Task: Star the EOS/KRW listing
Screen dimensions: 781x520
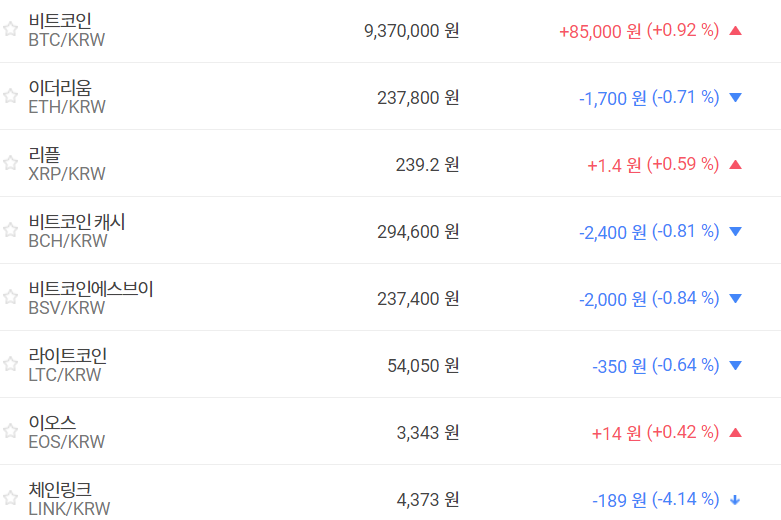Action: tap(10, 431)
